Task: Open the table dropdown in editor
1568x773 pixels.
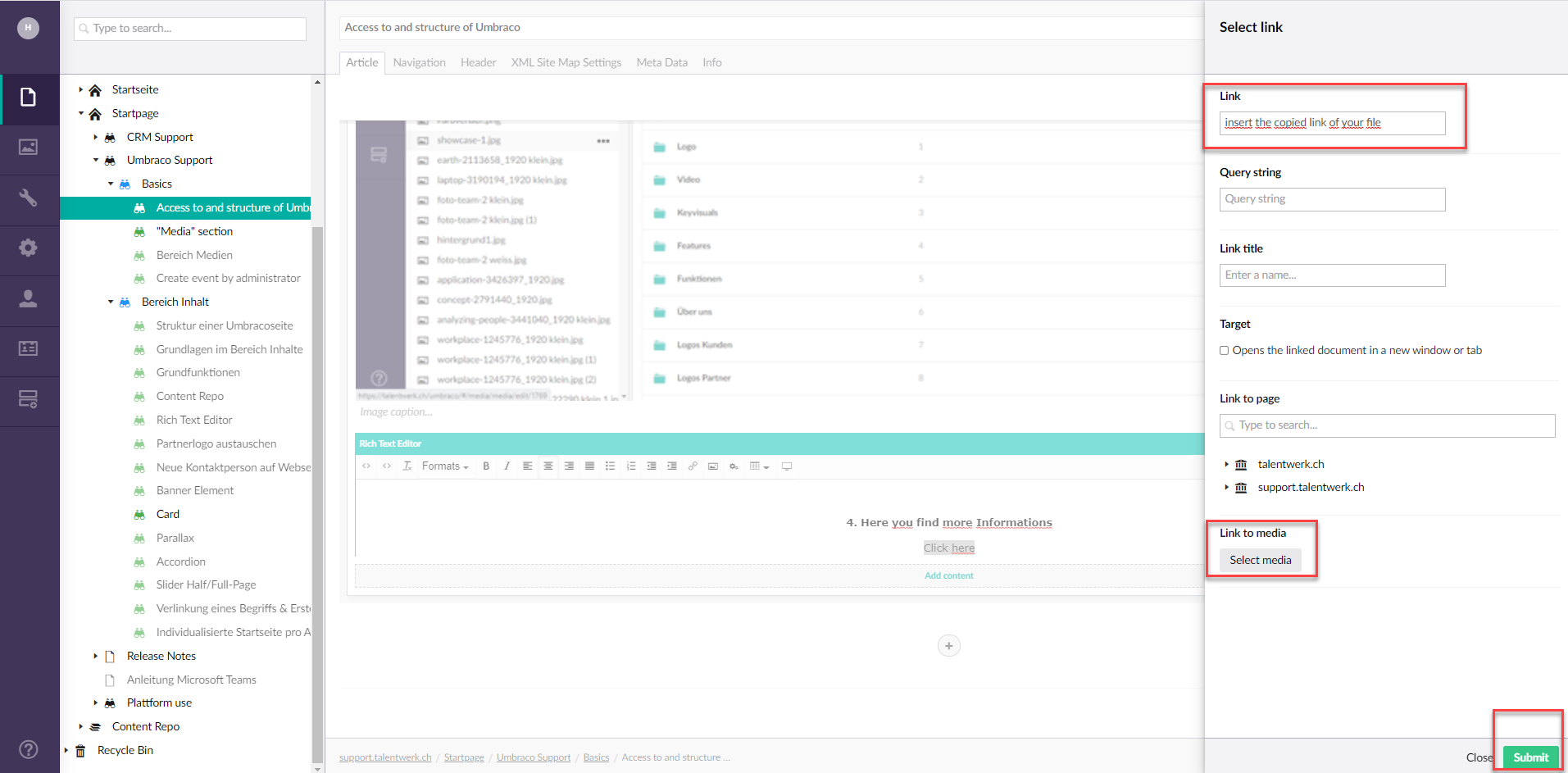Action: pos(760,466)
